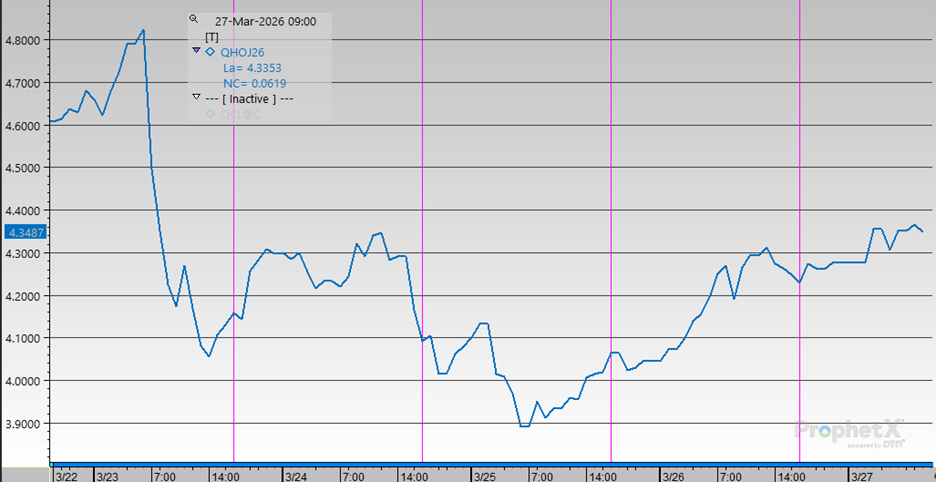This screenshot has width=936, height=482.
Task: Click the 4.3487 current price tag
Action: click(24, 232)
